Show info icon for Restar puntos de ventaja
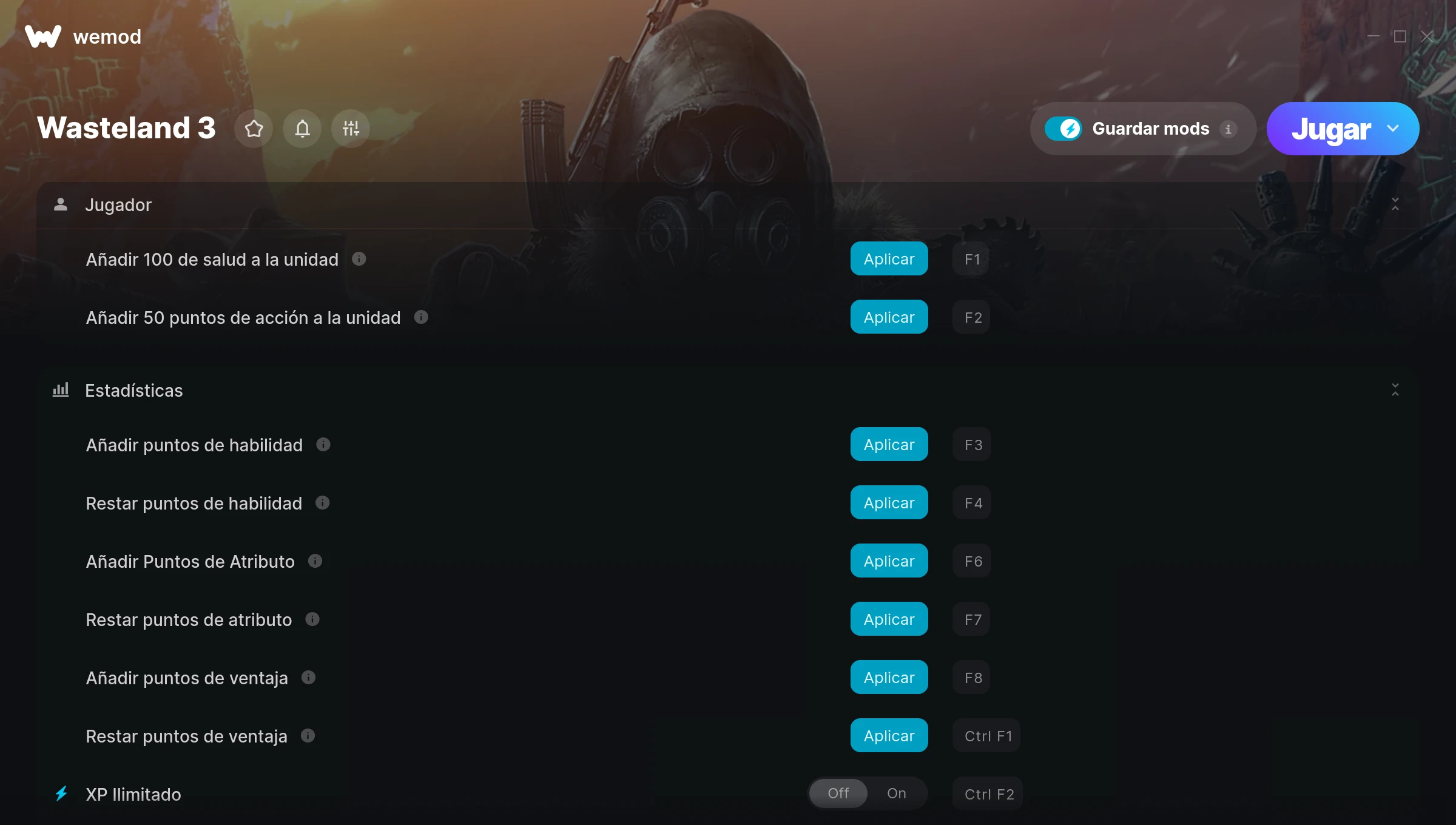The height and width of the screenshot is (825, 1456). click(x=308, y=736)
